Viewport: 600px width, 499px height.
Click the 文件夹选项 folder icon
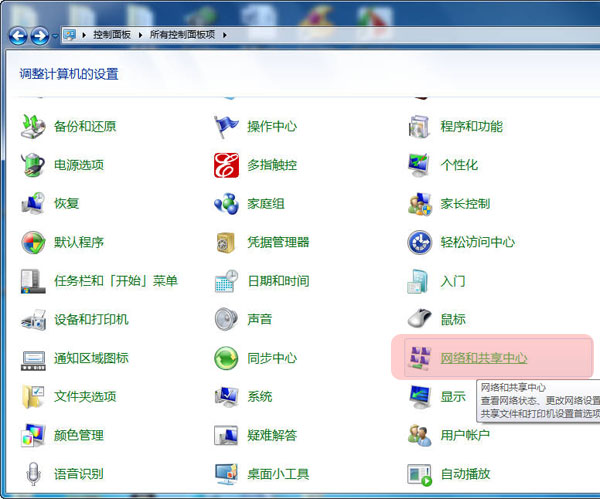click(33, 396)
